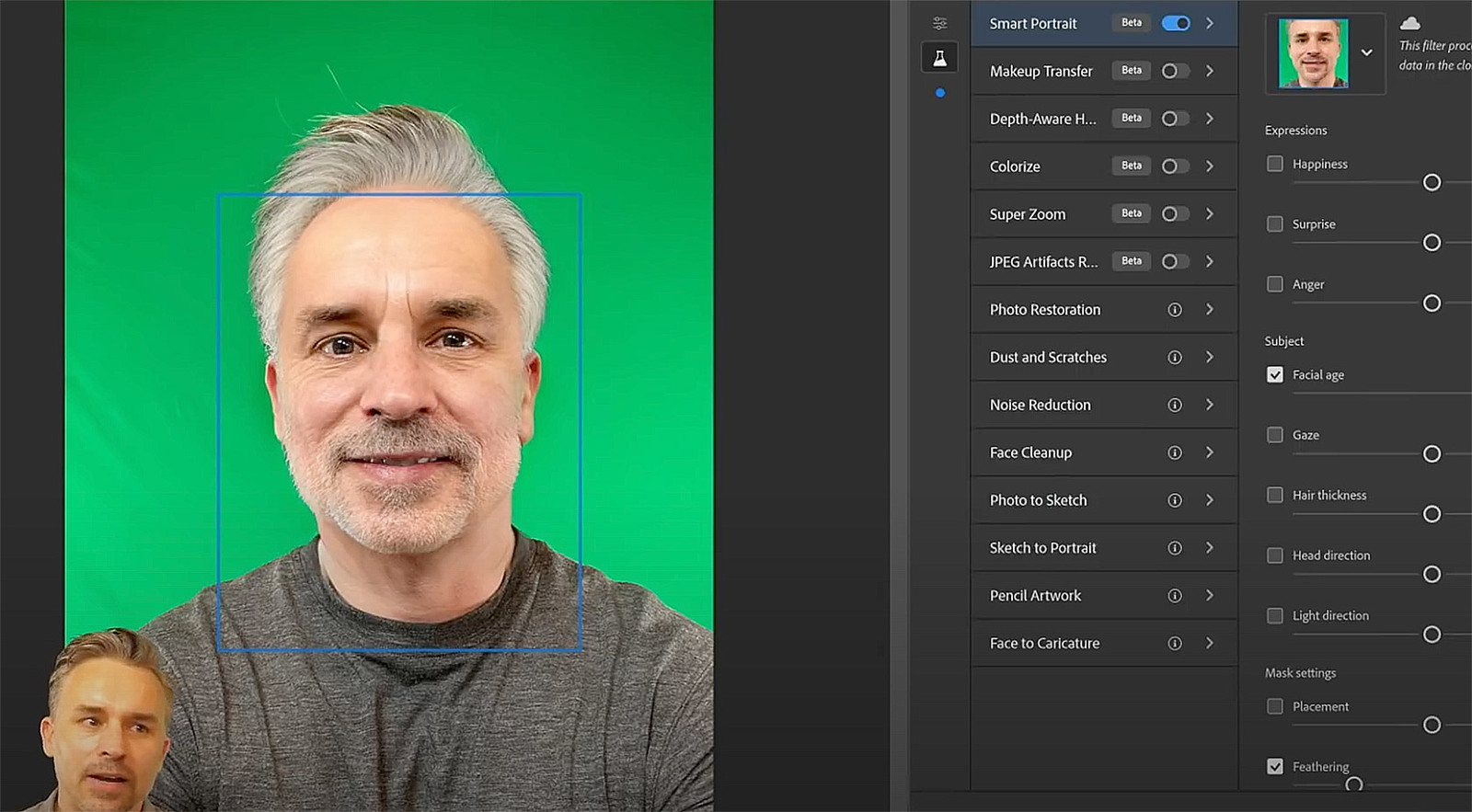The width and height of the screenshot is (1472, 812).
Task: Open the Sketch to Portrait filter
Action: [1042, 548]
